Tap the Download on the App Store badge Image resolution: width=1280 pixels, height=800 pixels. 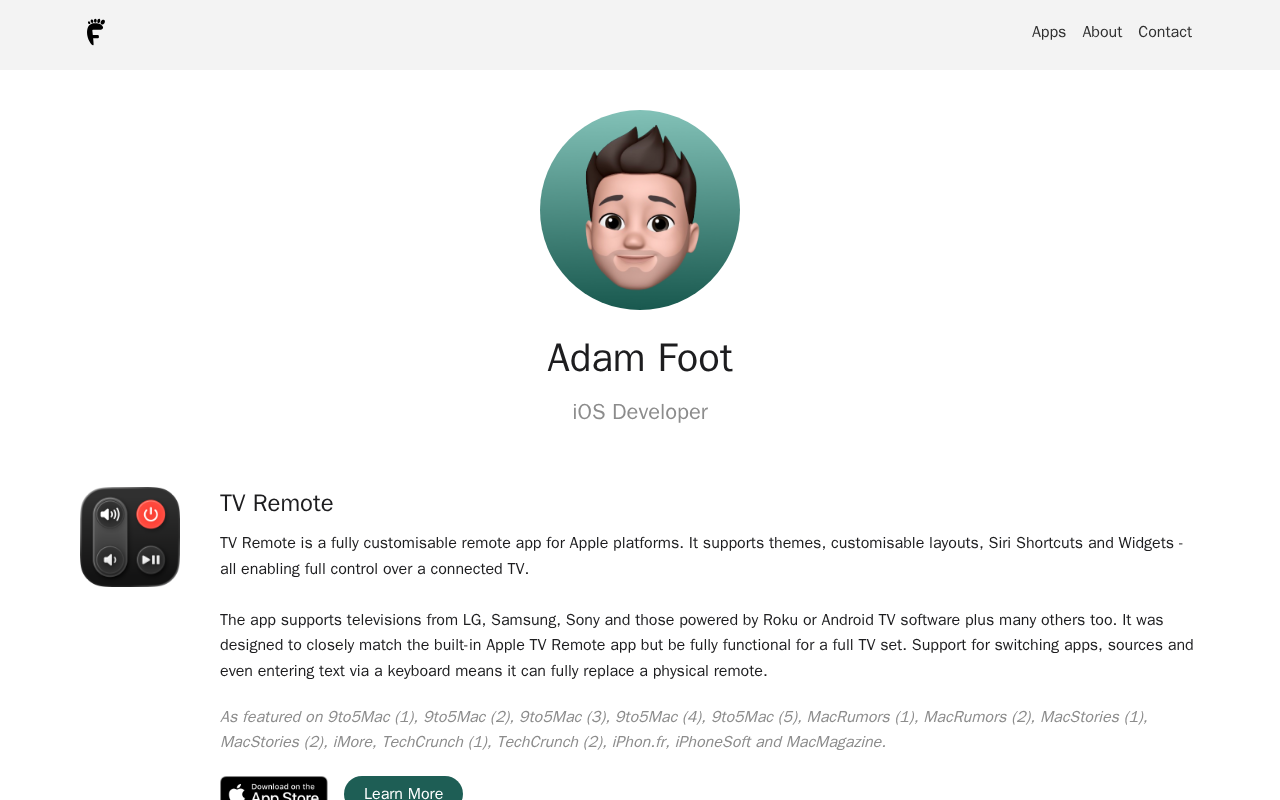pyautogui.click(x=274, y=789)
